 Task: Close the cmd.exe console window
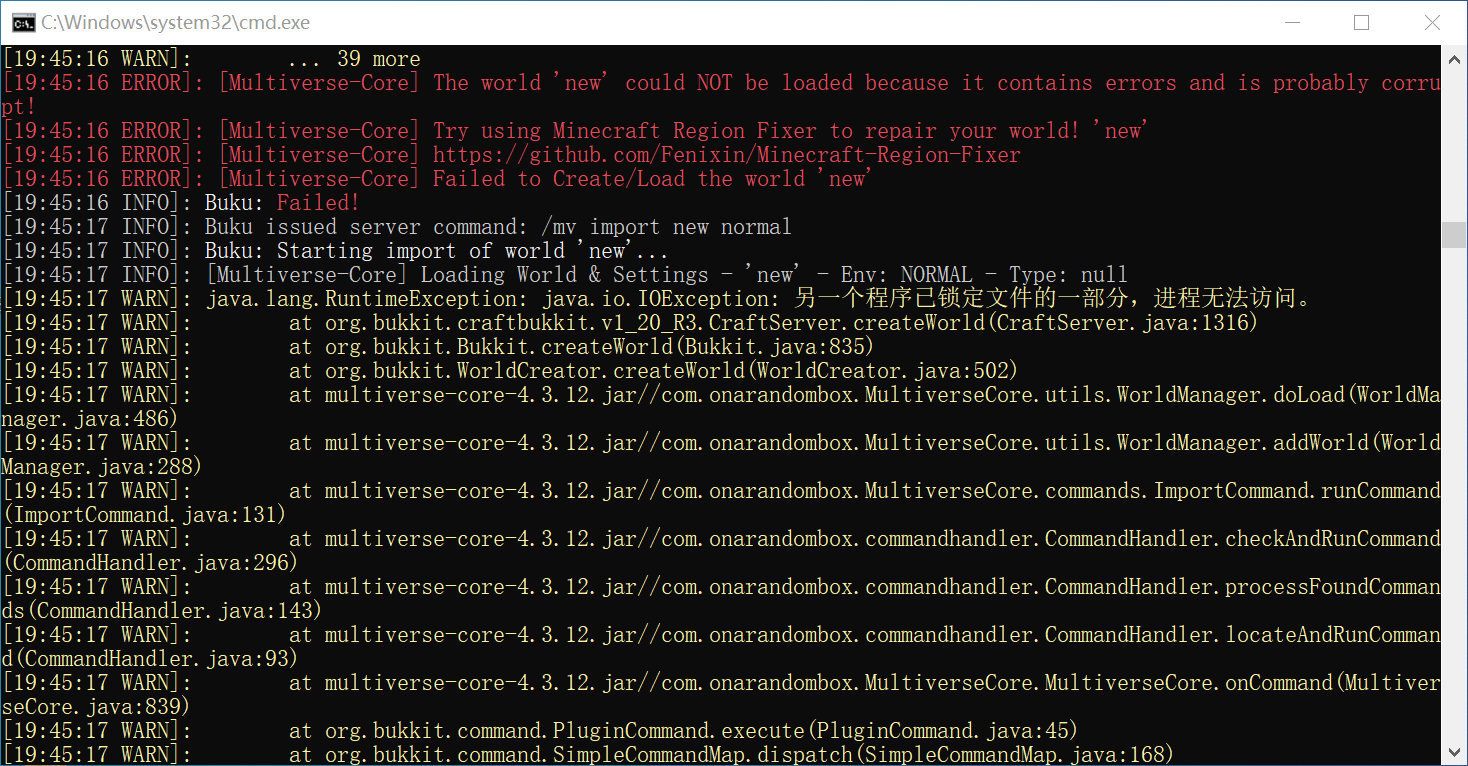pyautogui.click(x=1432, y=22)
